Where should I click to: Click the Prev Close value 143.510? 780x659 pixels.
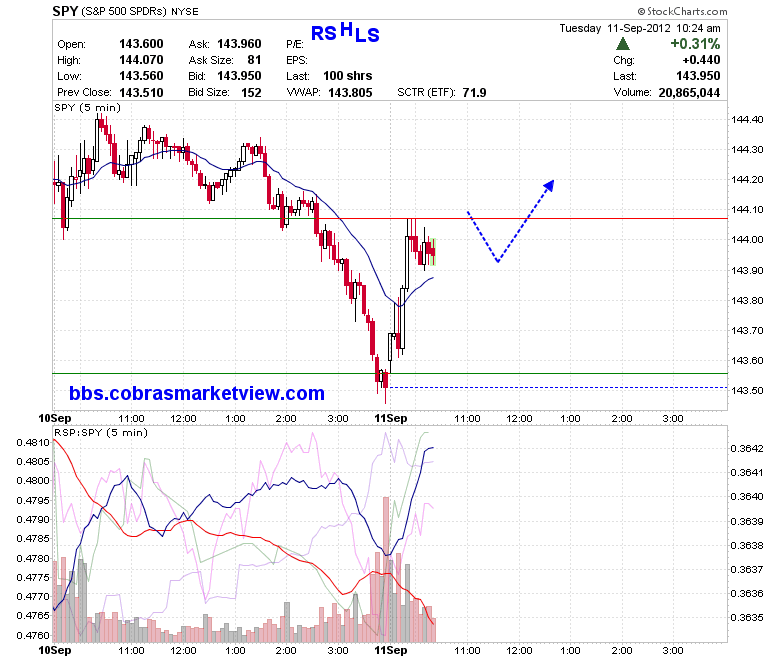point(141,93)
